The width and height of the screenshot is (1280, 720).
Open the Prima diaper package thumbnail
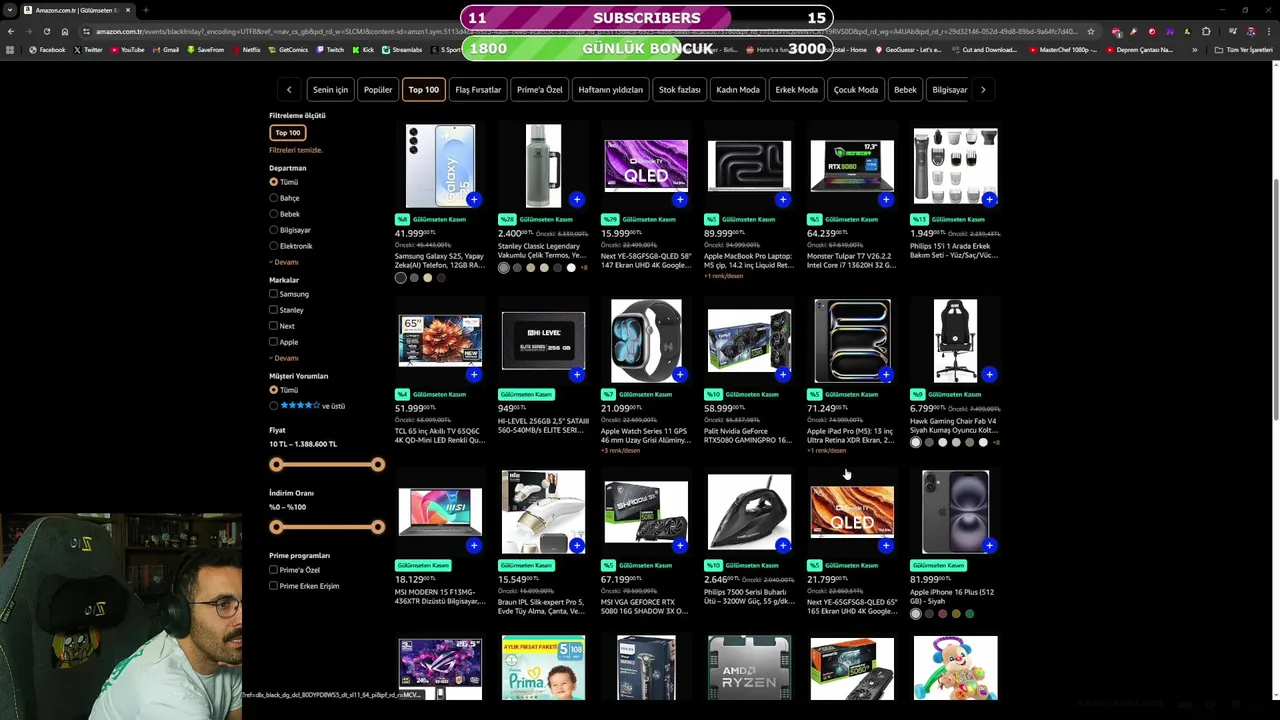(x=543, y=667)
